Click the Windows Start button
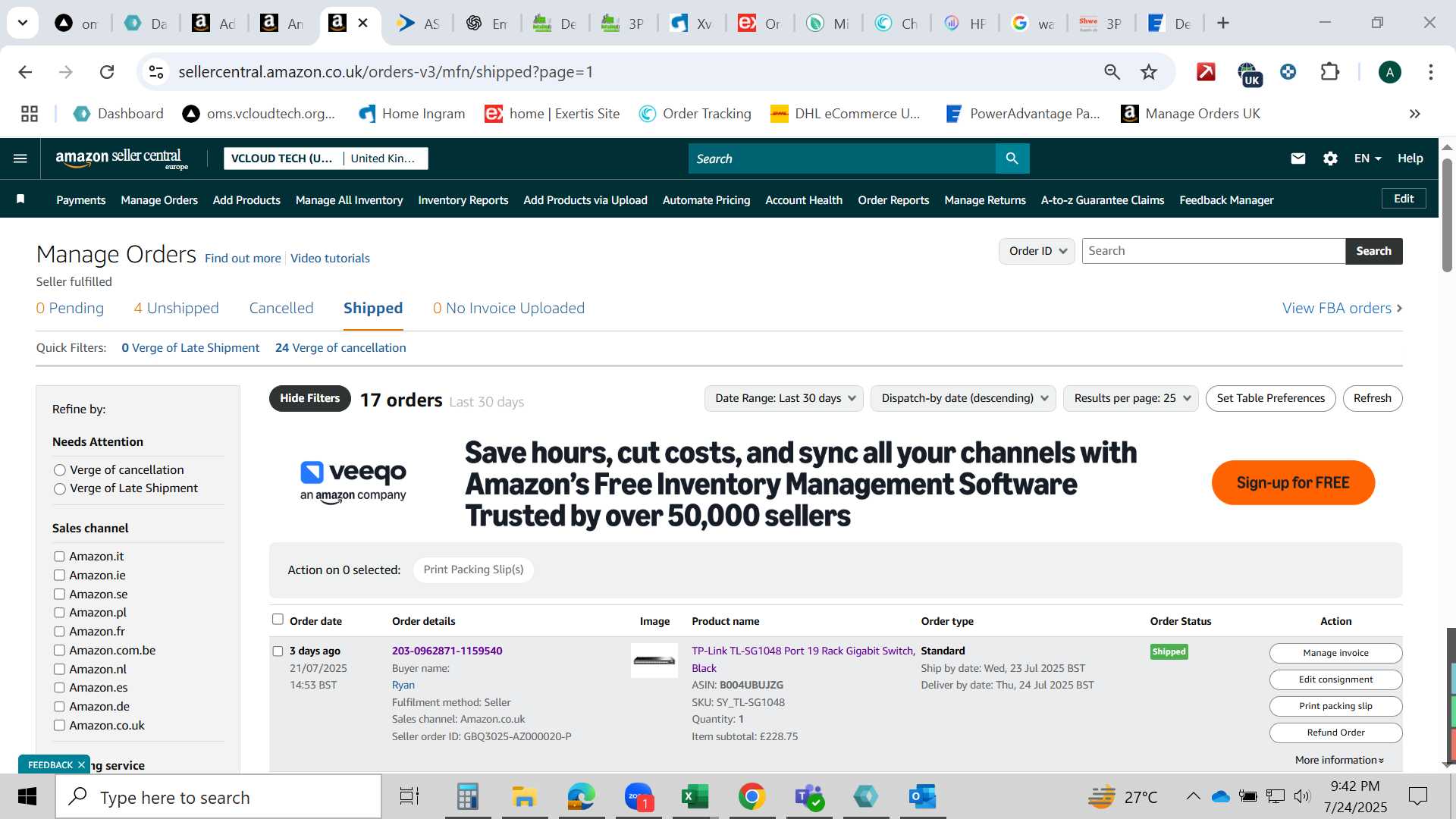The height and width of the screenshot is (819, 1456). [x=27, y=797]
